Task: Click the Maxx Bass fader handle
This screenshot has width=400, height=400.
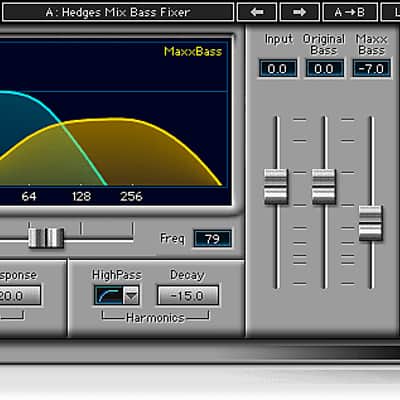Action: [370, 223]
